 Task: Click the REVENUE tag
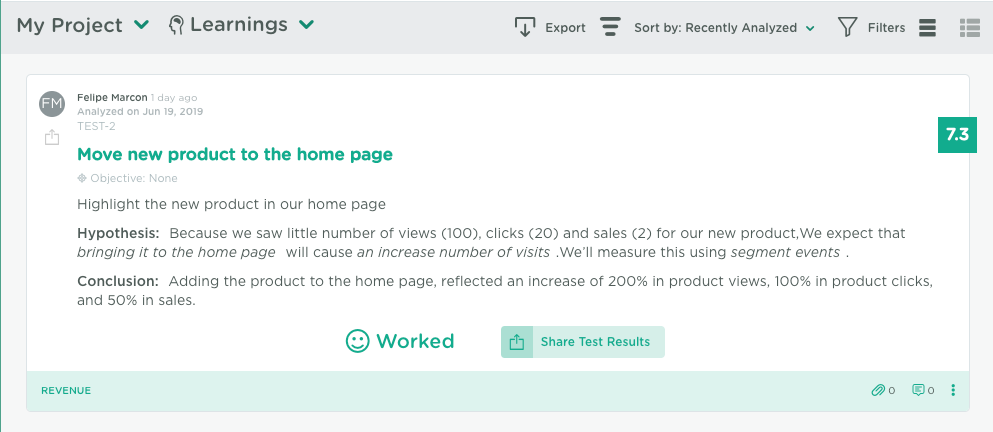click(66, 391)
